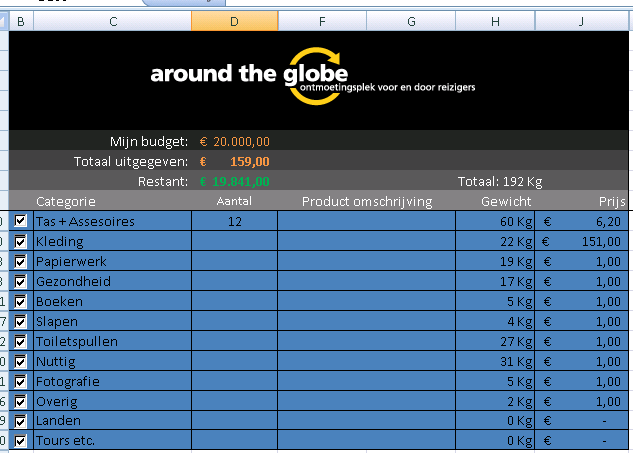Click the Gewicht column heading
Viewport: 633px width, 453px height.
point(506,201)
